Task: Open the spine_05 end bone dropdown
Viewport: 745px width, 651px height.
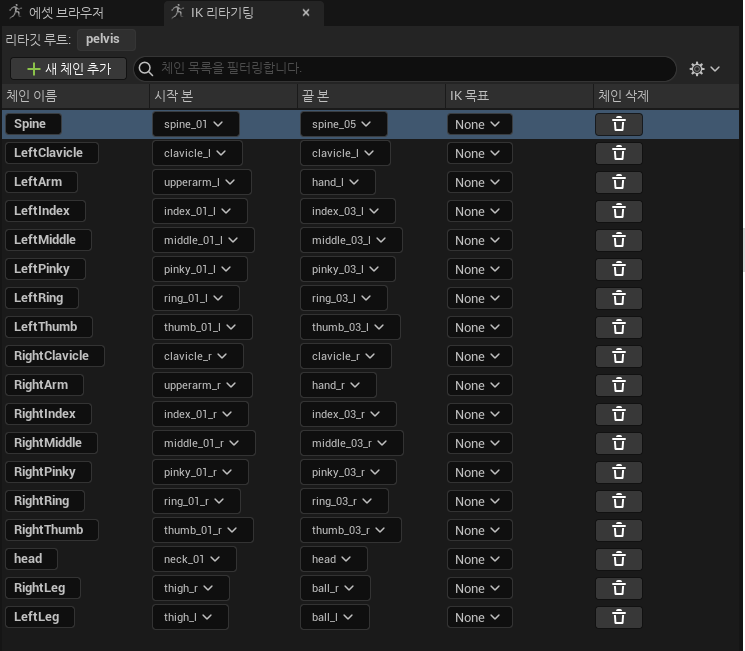Action: [x=344, y=124]
